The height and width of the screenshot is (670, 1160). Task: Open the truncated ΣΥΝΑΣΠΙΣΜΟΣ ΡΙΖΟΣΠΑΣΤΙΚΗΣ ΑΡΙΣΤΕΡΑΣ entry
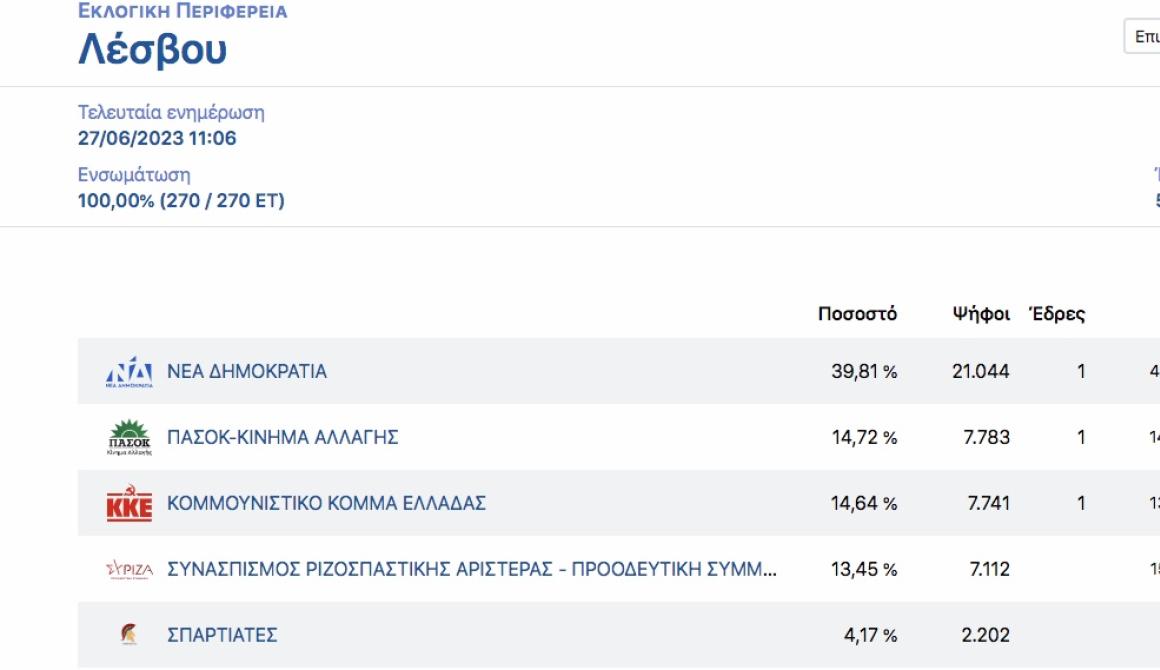pyautogui.click(x=472, y=569)
